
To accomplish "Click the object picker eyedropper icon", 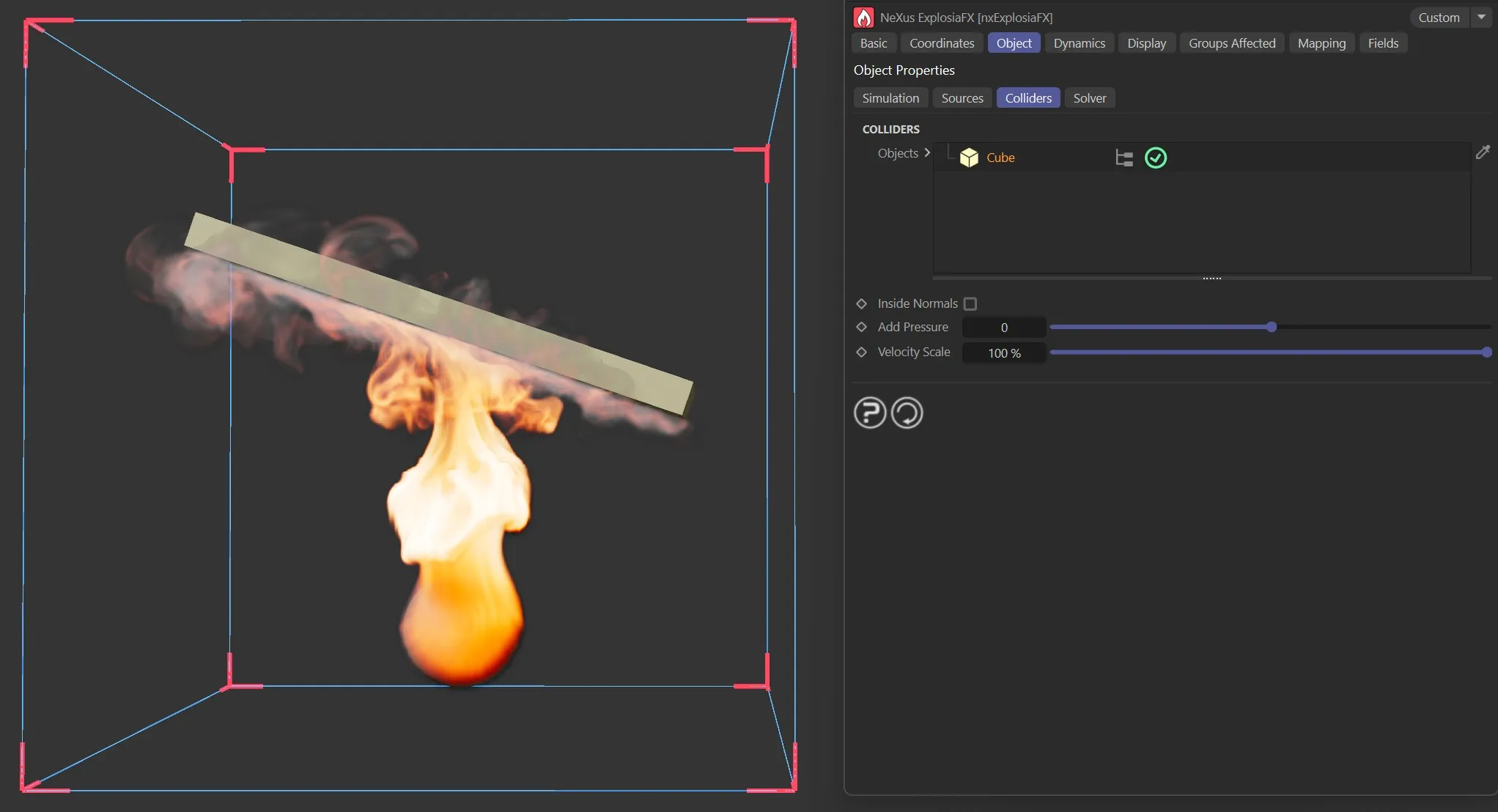I will pos(1483,152).
